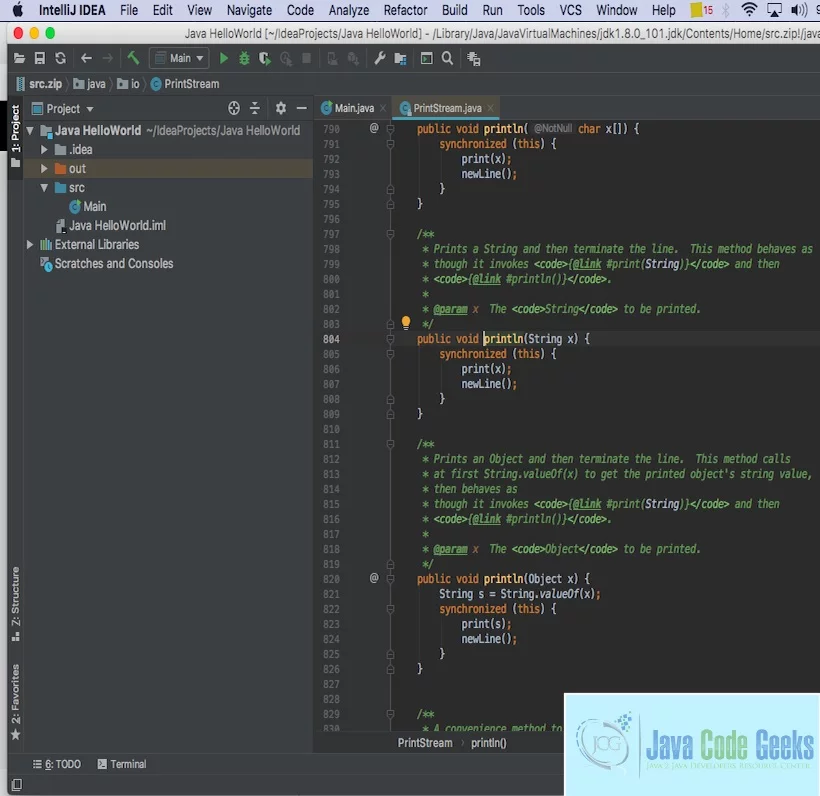The width and height of the screenshot is (820, 796).
Task: Fold the println(String x) method at line 804
Action: tap(390, 339)
